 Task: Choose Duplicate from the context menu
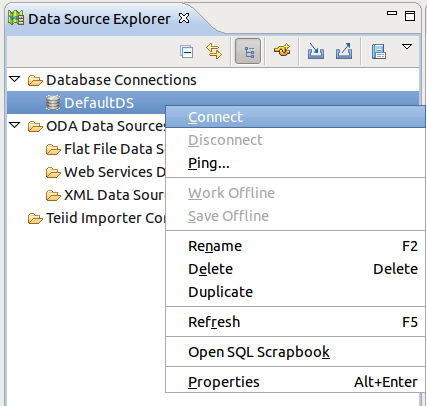coord(295,292)
